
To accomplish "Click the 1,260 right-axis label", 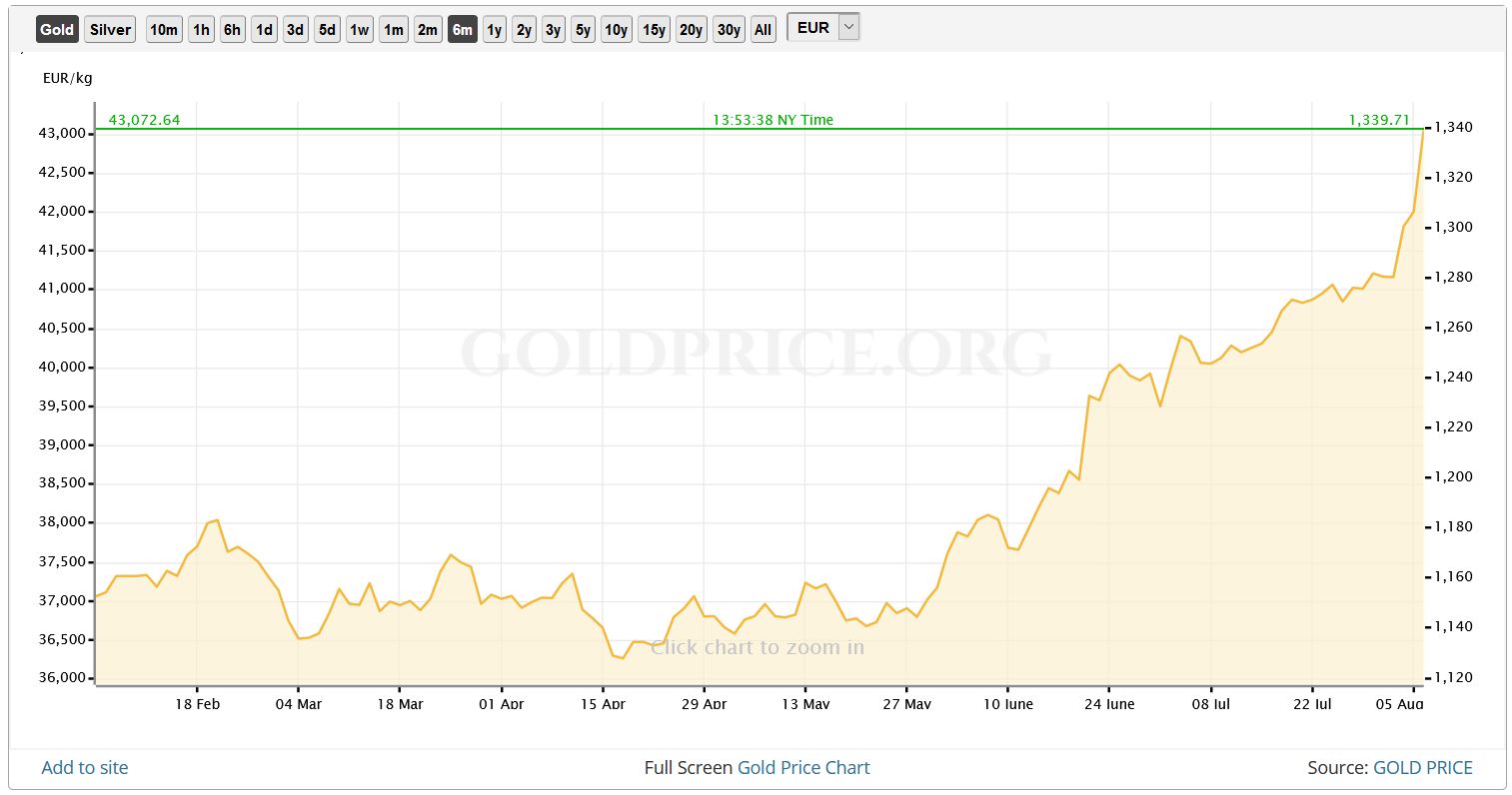I will pos(1453,327).
